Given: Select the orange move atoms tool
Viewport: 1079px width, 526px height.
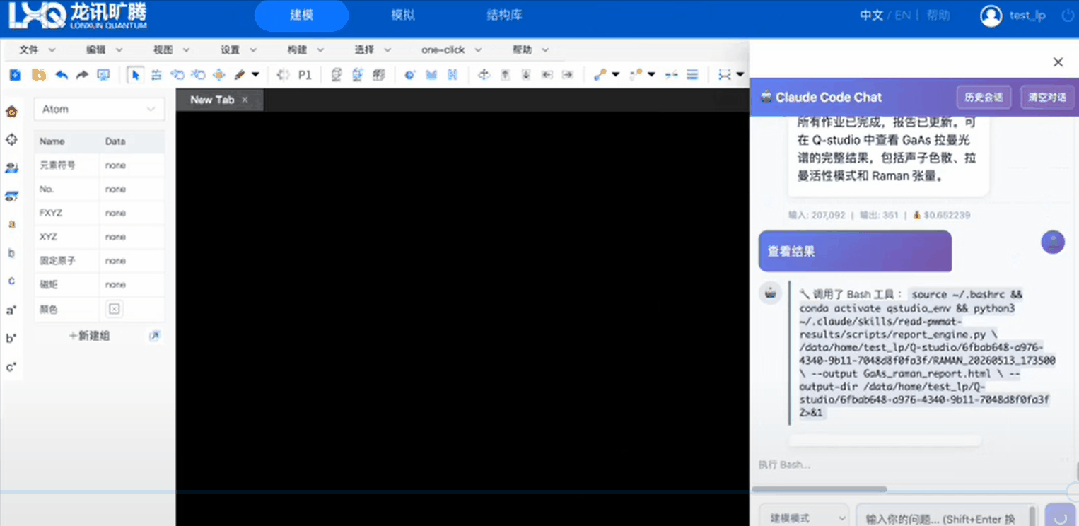Looking at the screenshot, I should 219,74.
